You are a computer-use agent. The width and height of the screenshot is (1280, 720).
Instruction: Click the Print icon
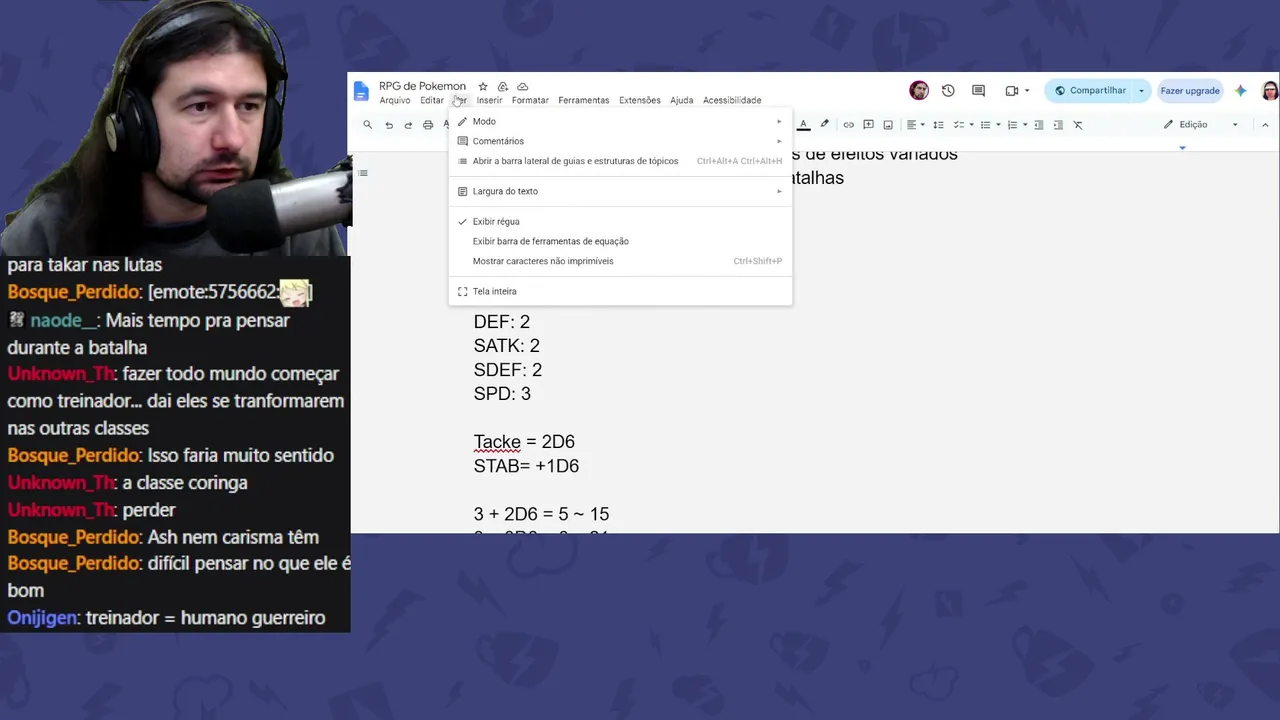pyautogui.click(x=428, y=125)
